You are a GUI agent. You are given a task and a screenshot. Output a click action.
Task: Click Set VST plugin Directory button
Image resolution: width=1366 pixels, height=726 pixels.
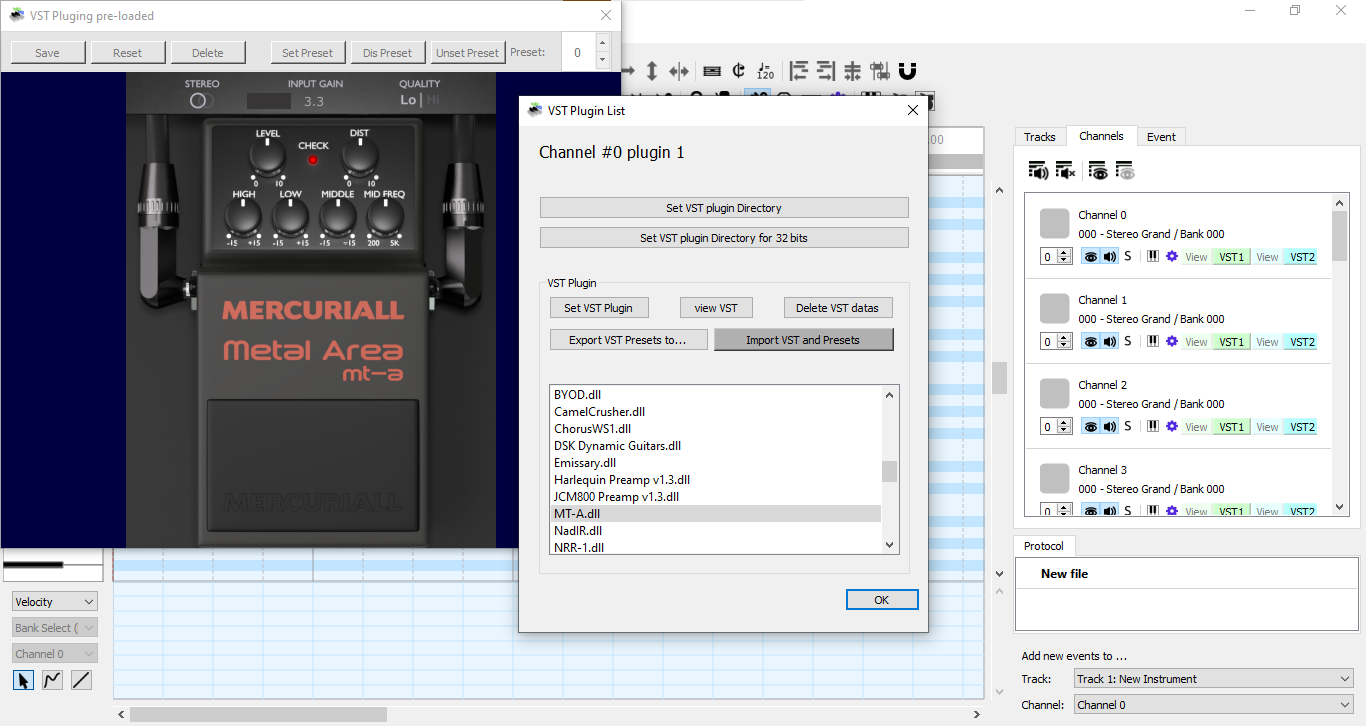pos(724,208)
